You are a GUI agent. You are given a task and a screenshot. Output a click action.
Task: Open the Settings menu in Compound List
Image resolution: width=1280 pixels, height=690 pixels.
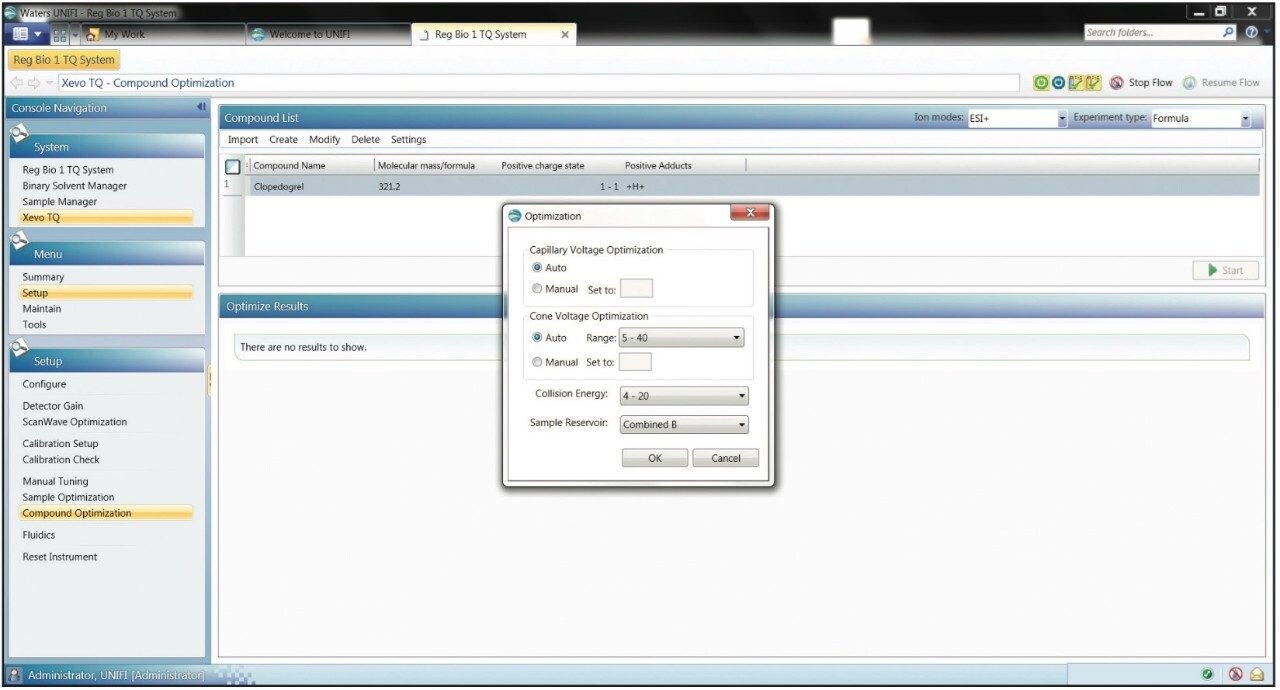coord(408,140)
